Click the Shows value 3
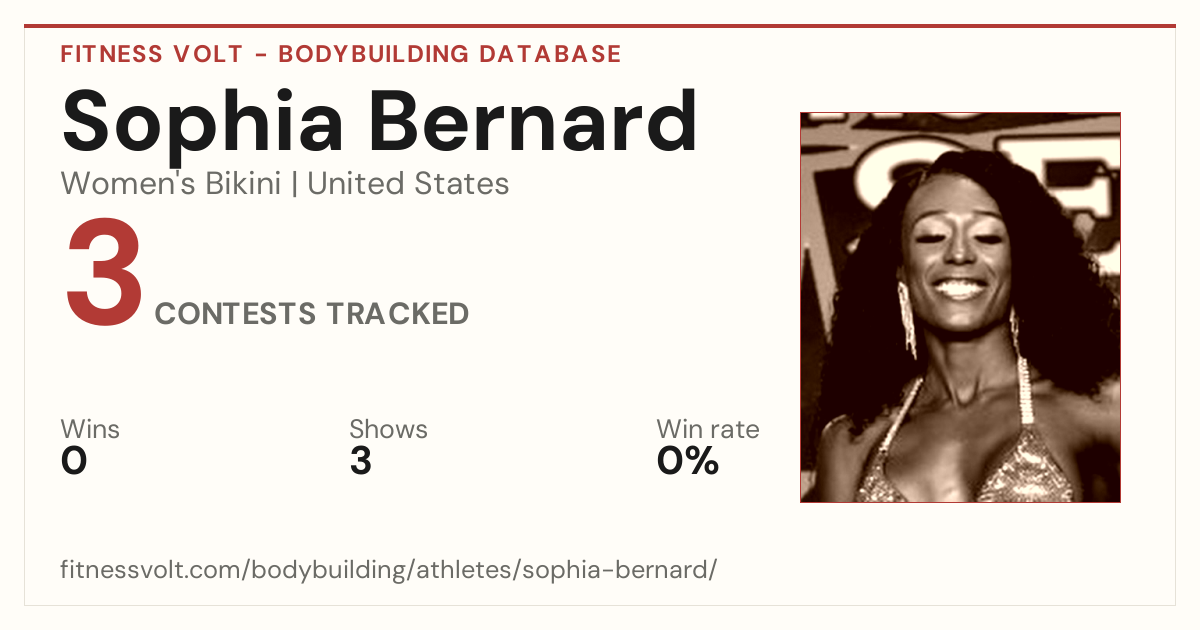Image resolution: width=1200 pixels, height=630 pixels. pyautogui.click(x=361, y=461)
